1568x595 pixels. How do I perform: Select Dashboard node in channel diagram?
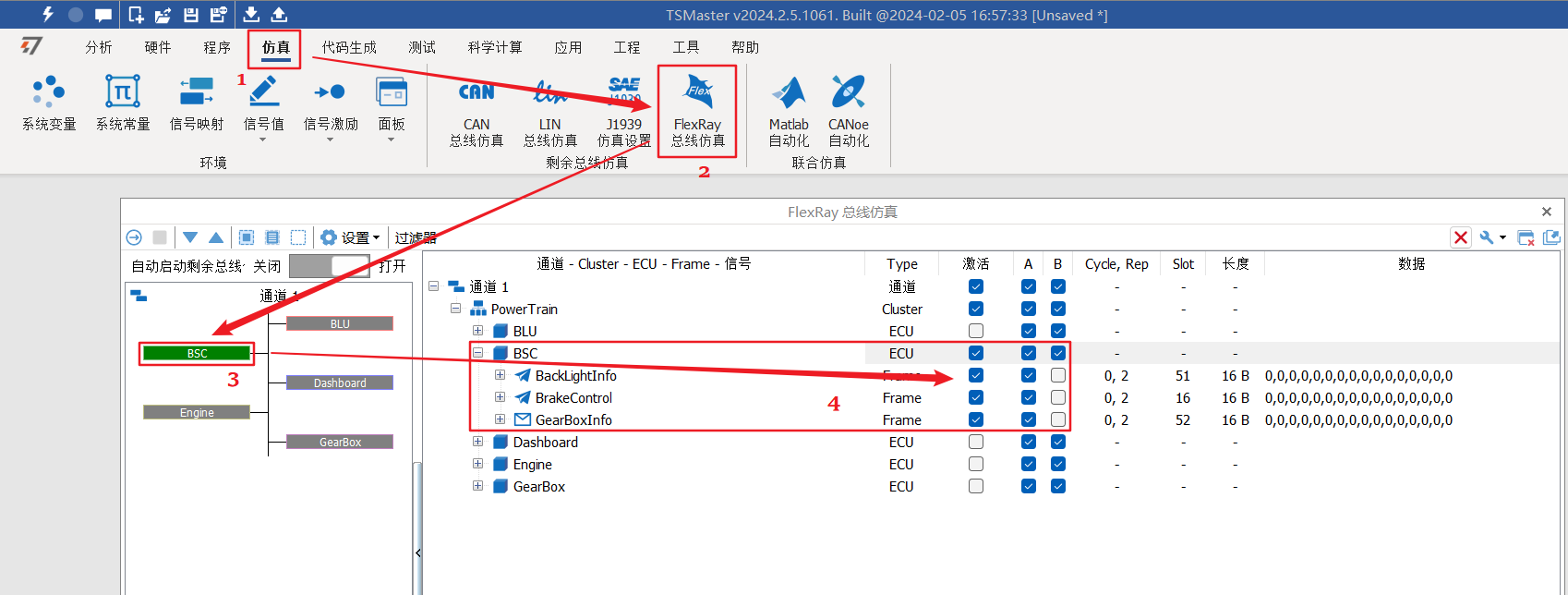[340, 382]
